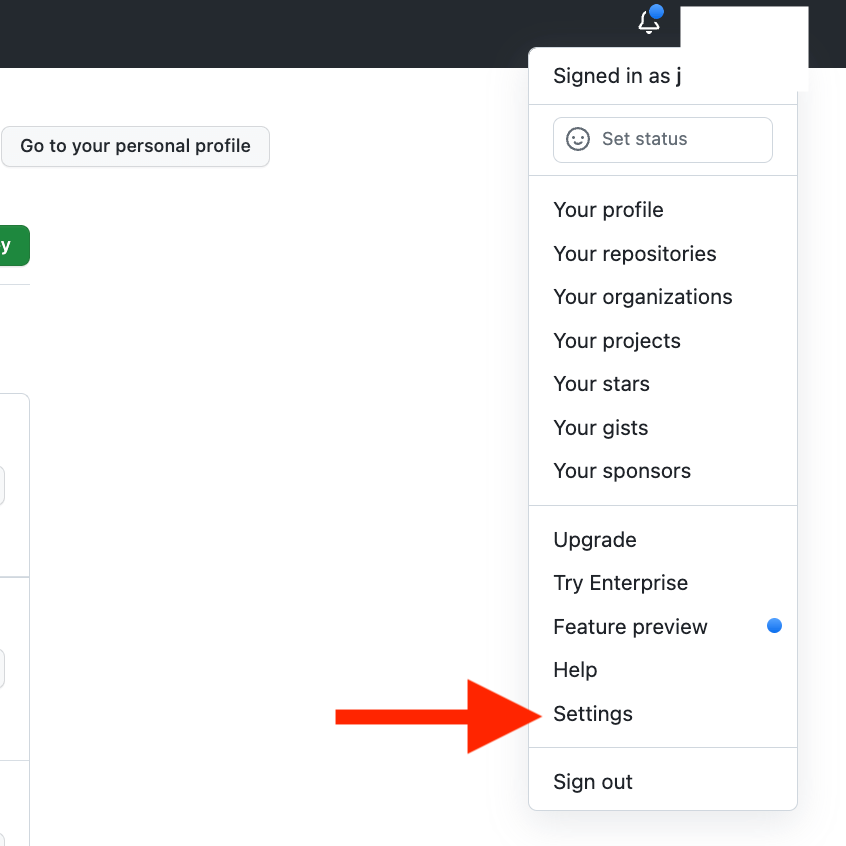Click the smiley face status icon

pyautogui.click(x=577, y=139)
